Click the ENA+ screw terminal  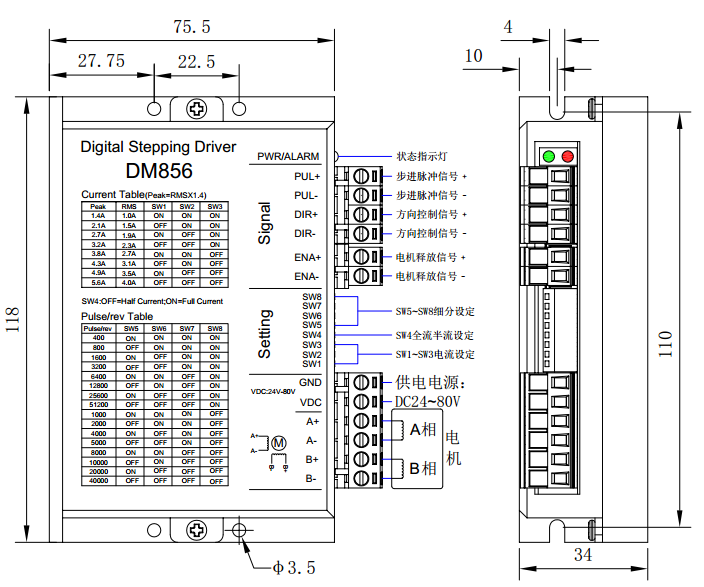(x=361, y=257)
